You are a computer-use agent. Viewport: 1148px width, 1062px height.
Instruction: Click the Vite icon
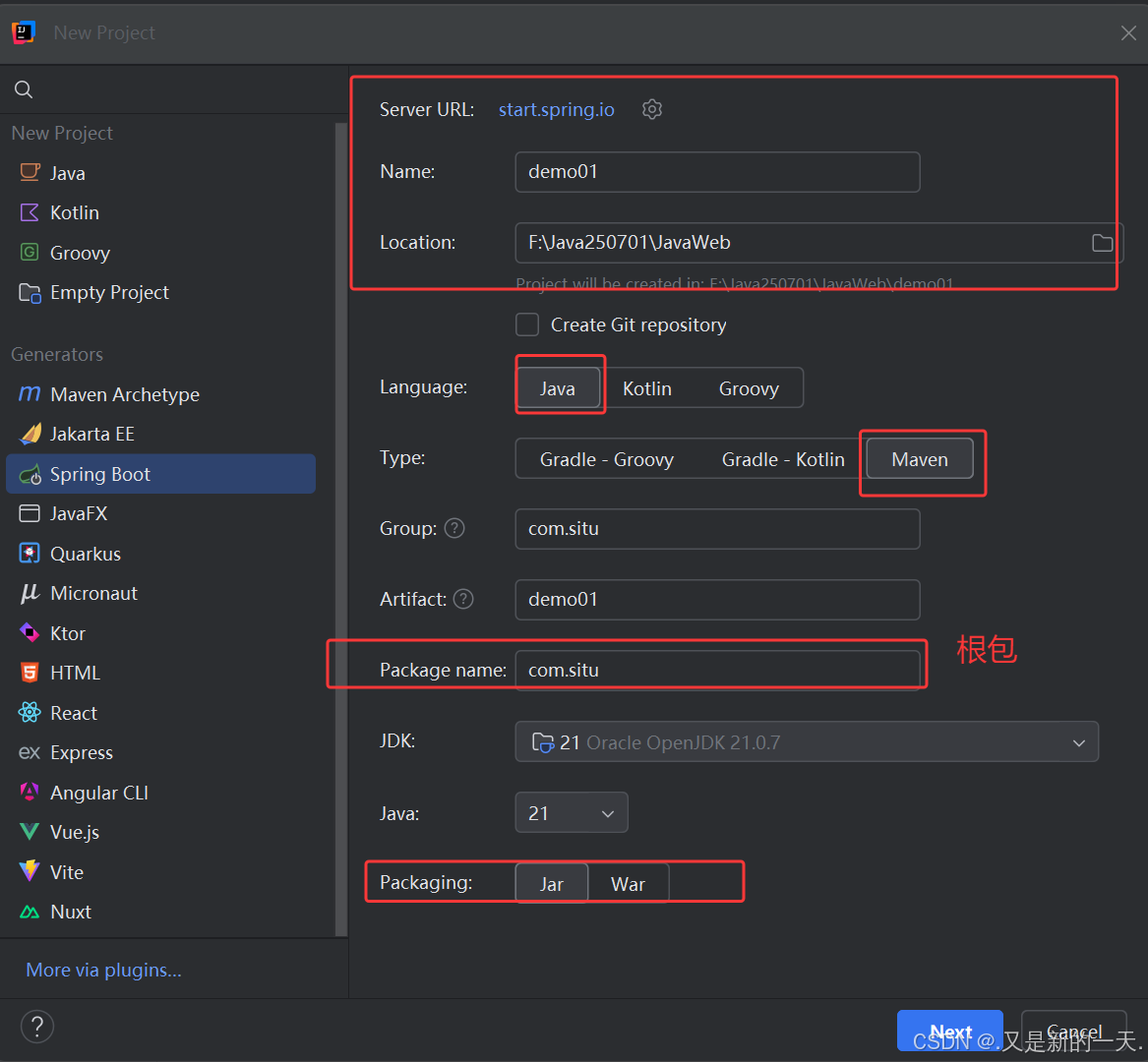coord(30,871)
